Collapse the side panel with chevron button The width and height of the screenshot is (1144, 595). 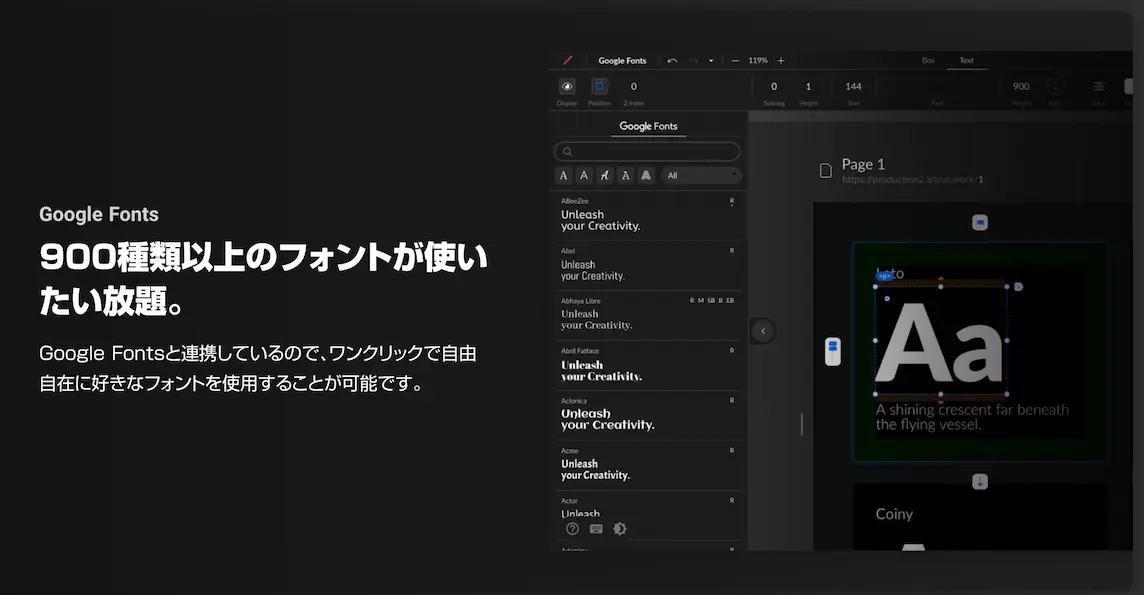pos(762,331)
